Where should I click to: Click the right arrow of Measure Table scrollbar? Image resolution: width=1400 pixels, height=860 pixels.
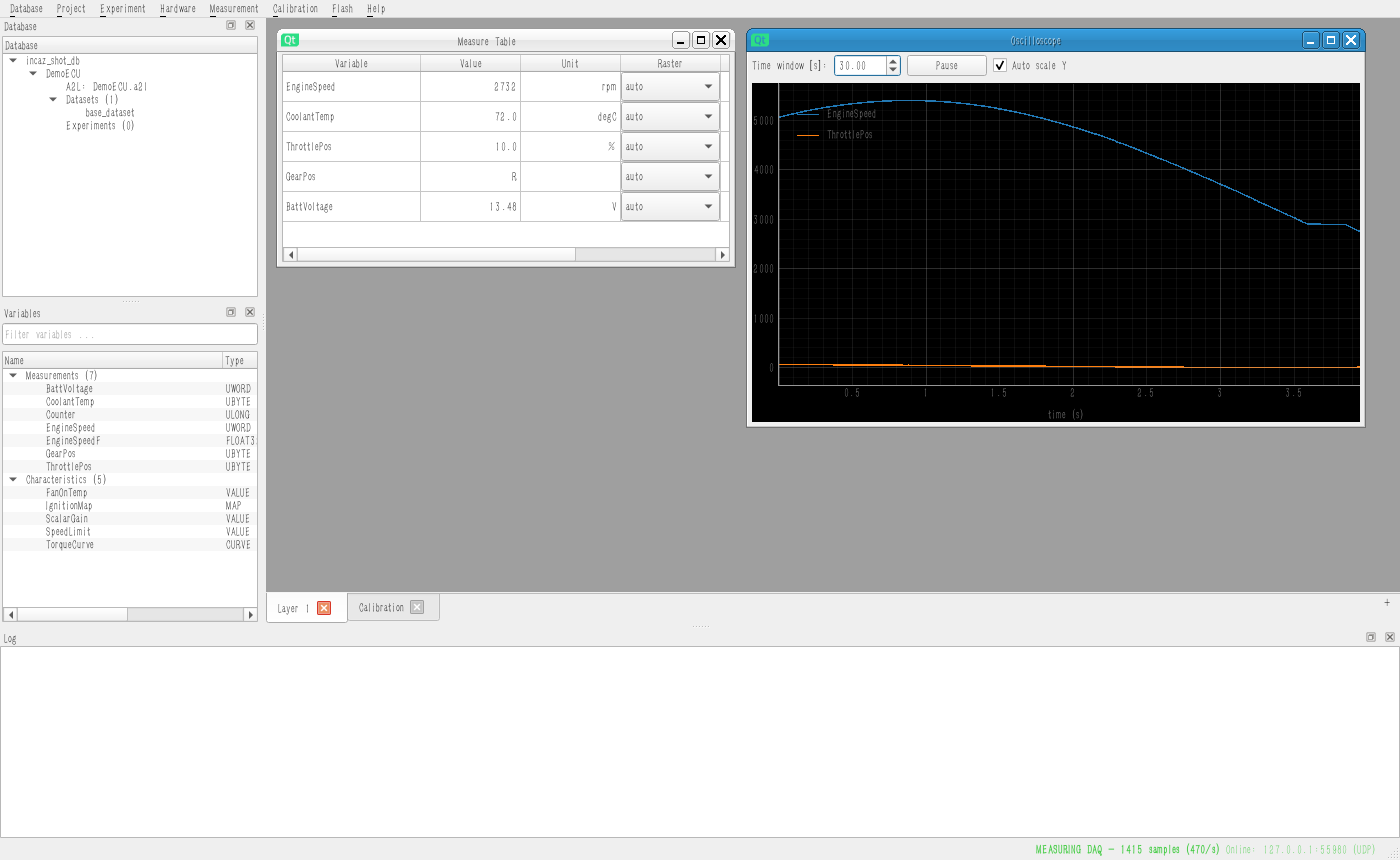723,255
